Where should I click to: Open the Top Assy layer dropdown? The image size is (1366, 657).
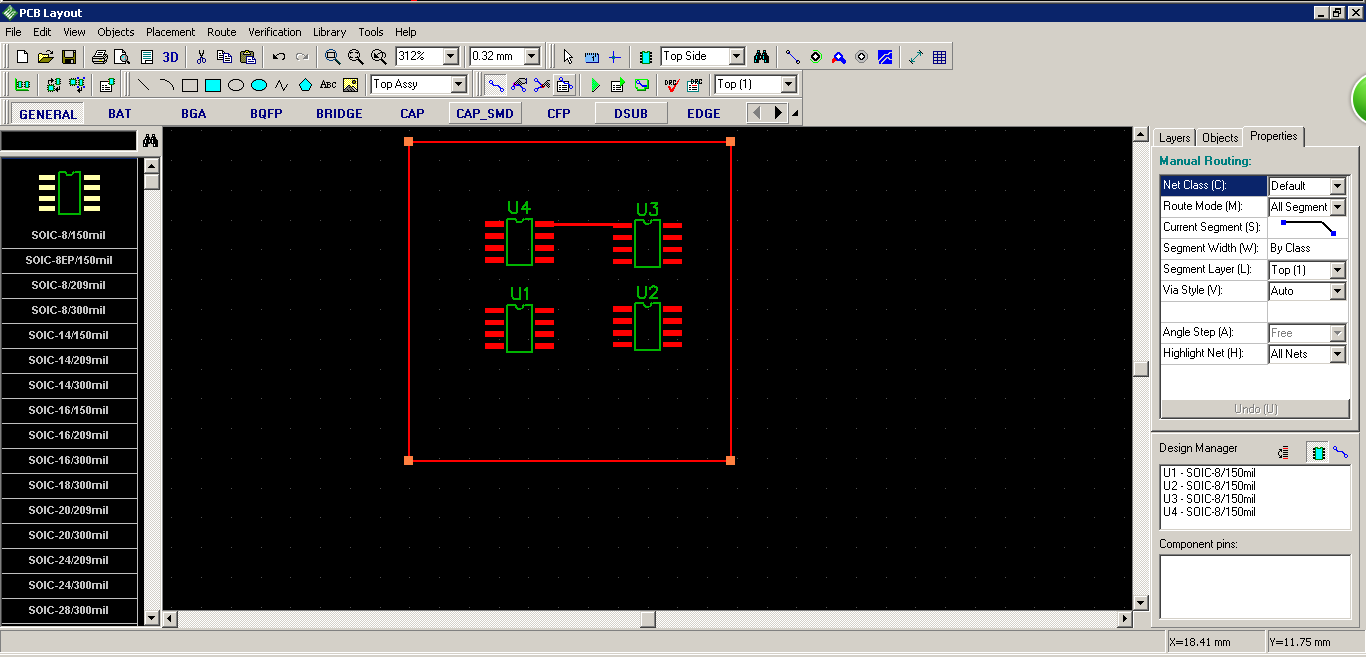[458, 85]
